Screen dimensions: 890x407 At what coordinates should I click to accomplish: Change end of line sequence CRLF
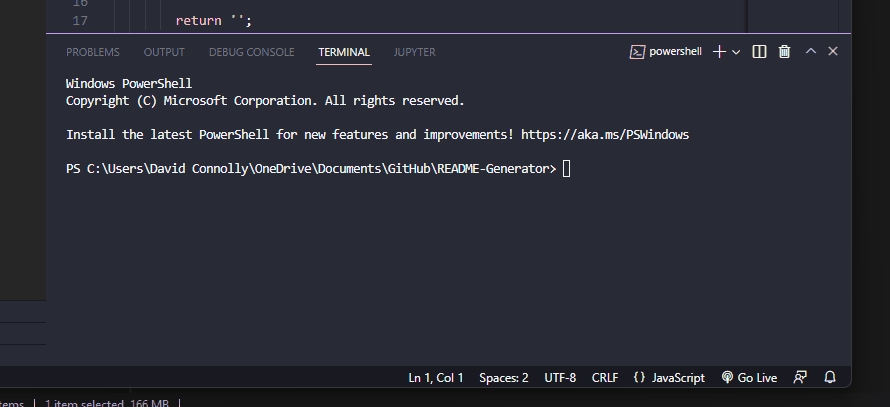pos(605,377)
